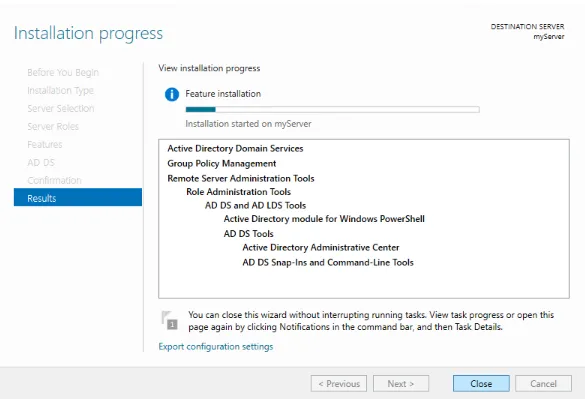Click AD DS Snap-Ins and Command-Line Tools
The height and width of the screenshot is (399, 585).
(328, 262)
